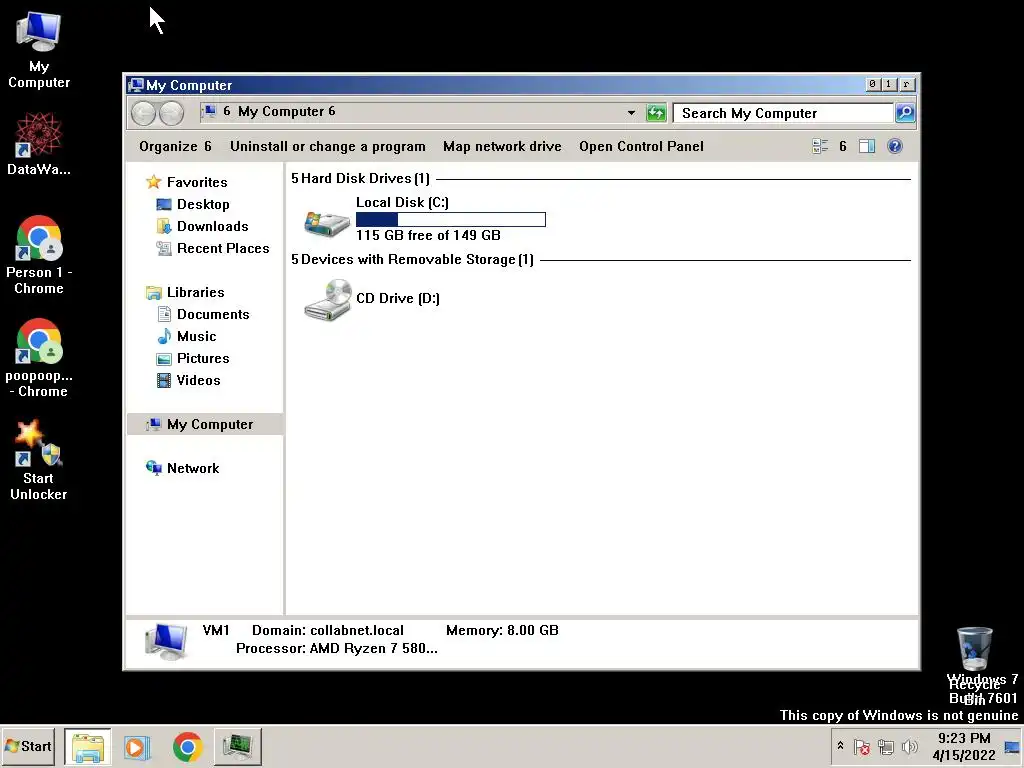
Task: Open the view options dropdown arrow
Action: pos(842,146)
